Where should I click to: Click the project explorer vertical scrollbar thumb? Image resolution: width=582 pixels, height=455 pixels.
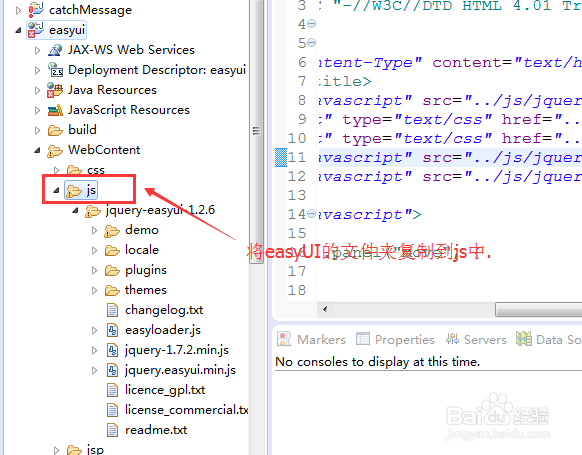[256, 131]
